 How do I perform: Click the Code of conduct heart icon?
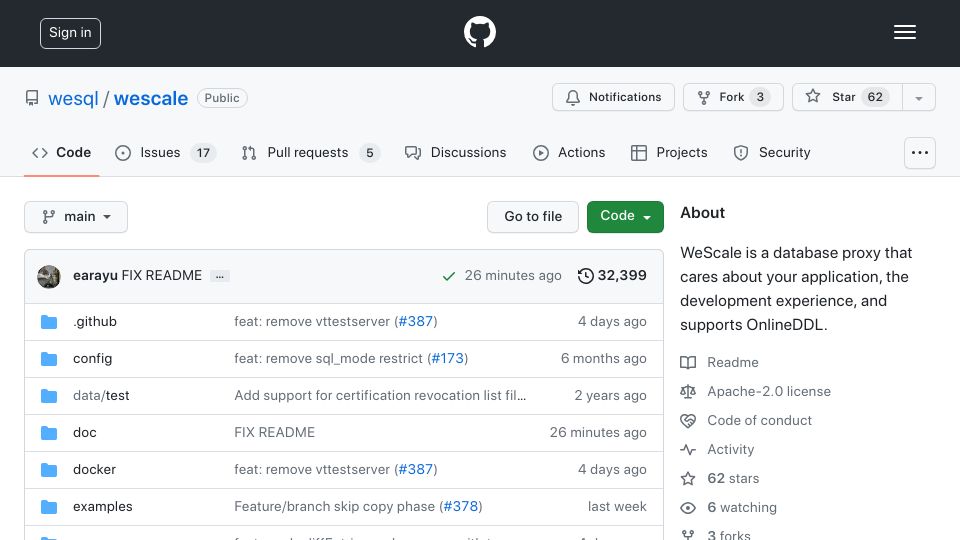point(688,421)
